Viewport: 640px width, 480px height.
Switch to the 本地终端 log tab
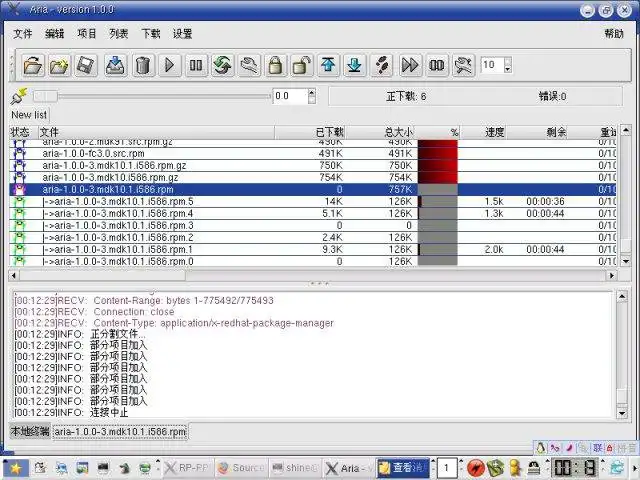[x=30, y=431]
